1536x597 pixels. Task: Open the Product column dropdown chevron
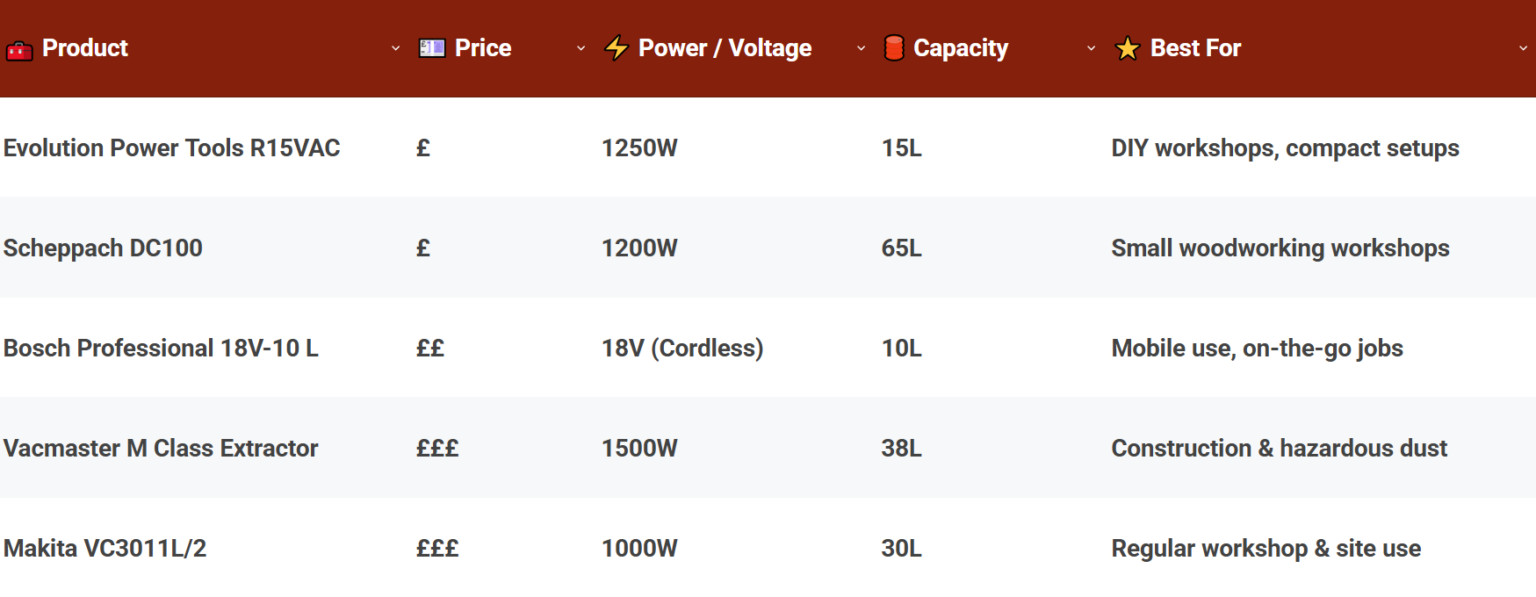[x=396, y=48]
